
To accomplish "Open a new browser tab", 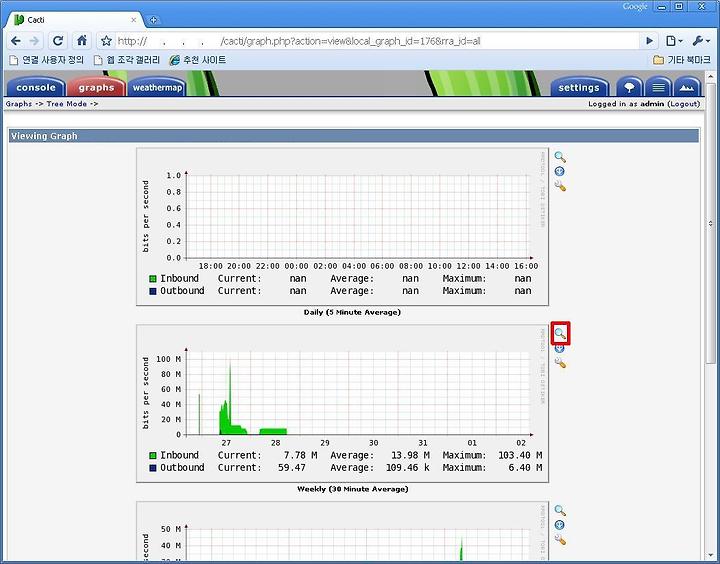I will (x=153, y=20).
